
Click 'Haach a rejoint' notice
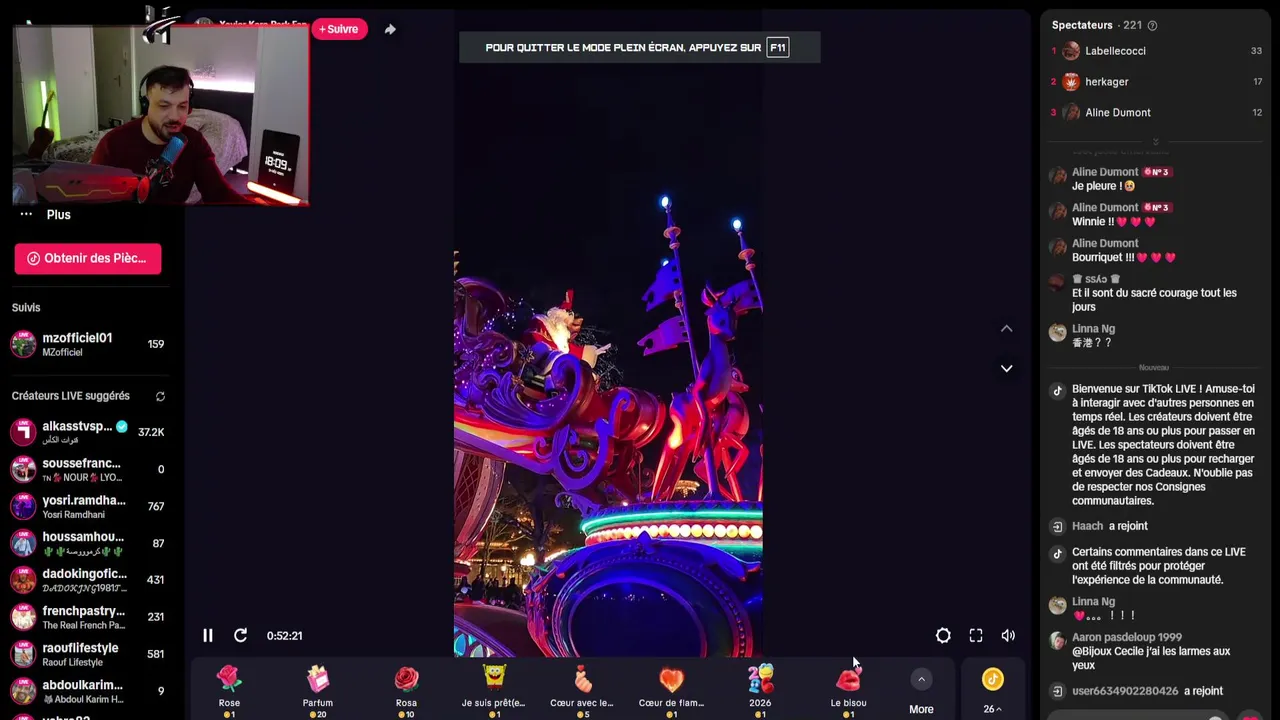pyautogui.click(x=1109, y=526)
